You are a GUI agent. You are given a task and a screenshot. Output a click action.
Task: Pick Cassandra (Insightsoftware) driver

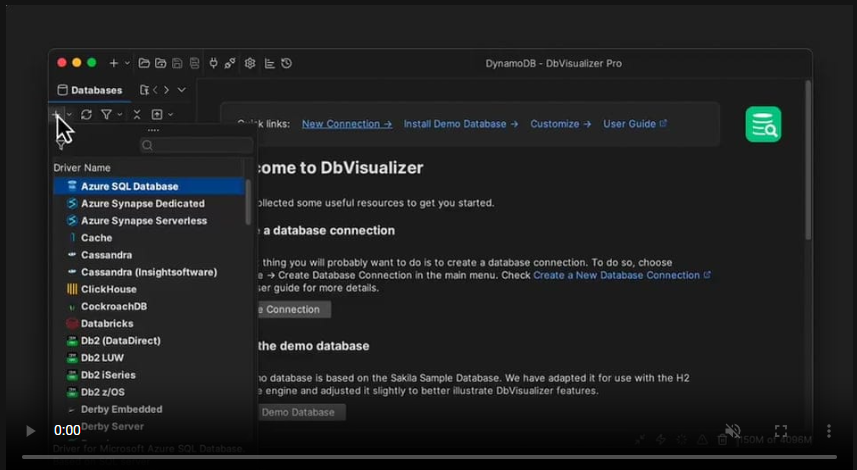(149, 272)
